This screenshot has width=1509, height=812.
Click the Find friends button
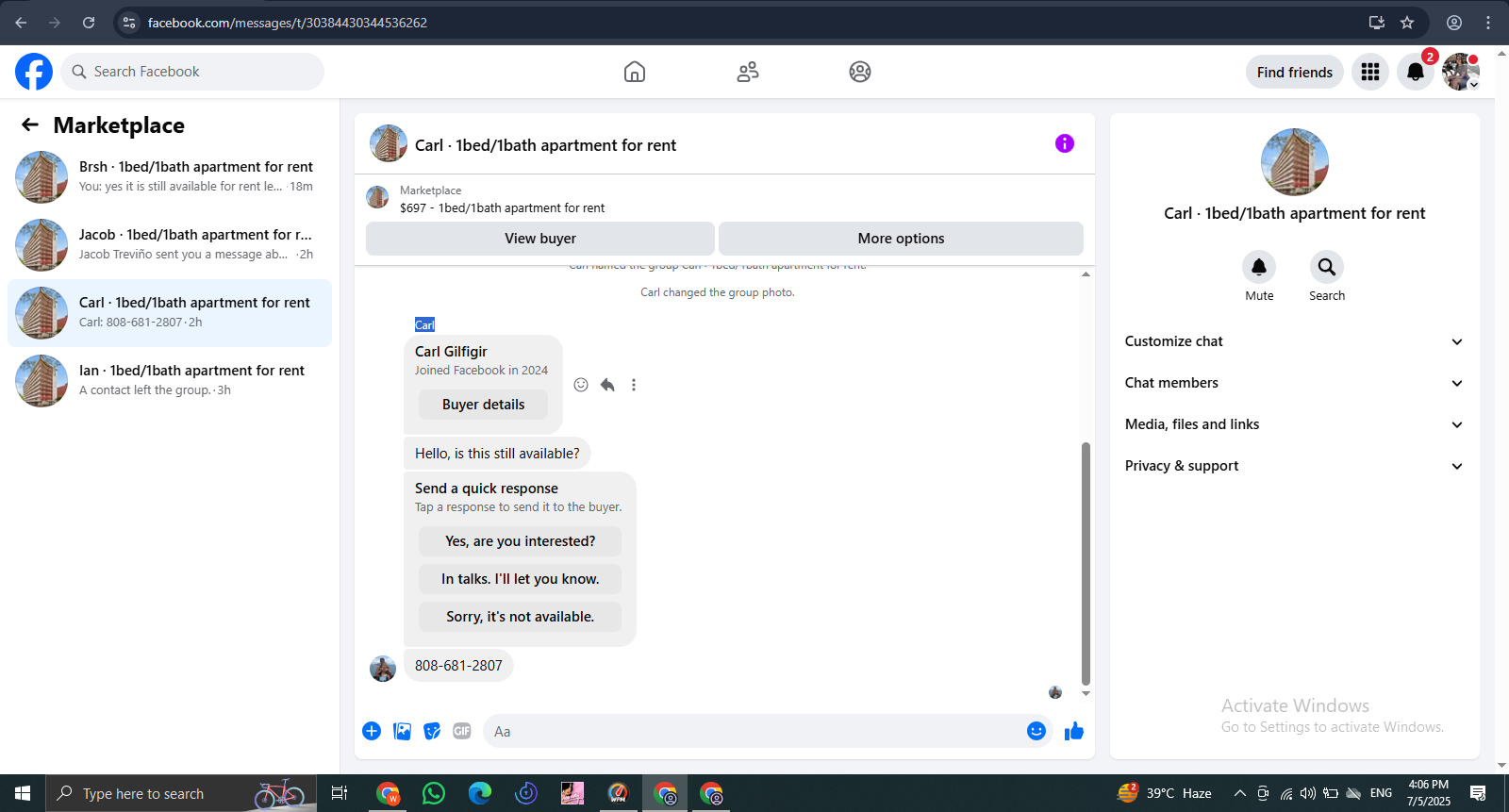(1295, 72)
